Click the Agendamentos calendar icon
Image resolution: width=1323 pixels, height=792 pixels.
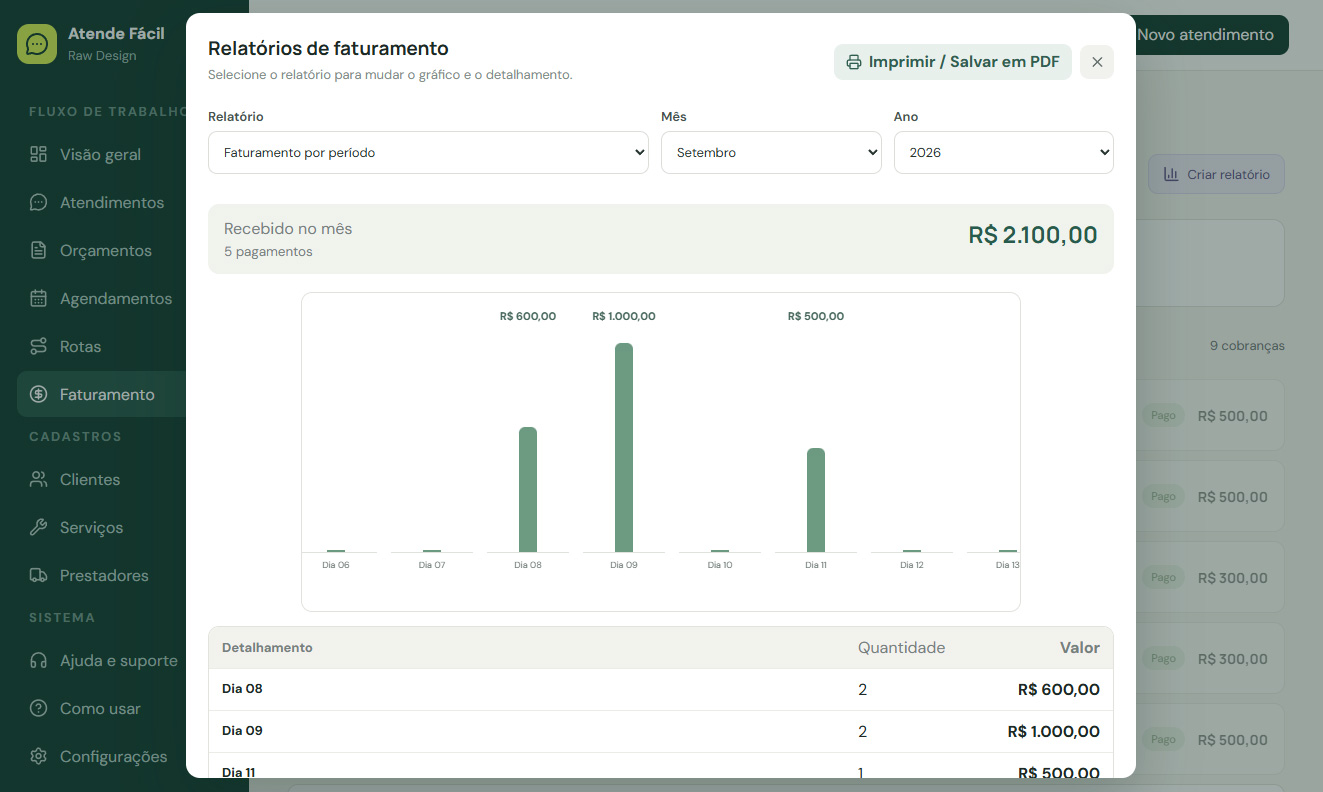pyautogui.click(x=38, y=298)
